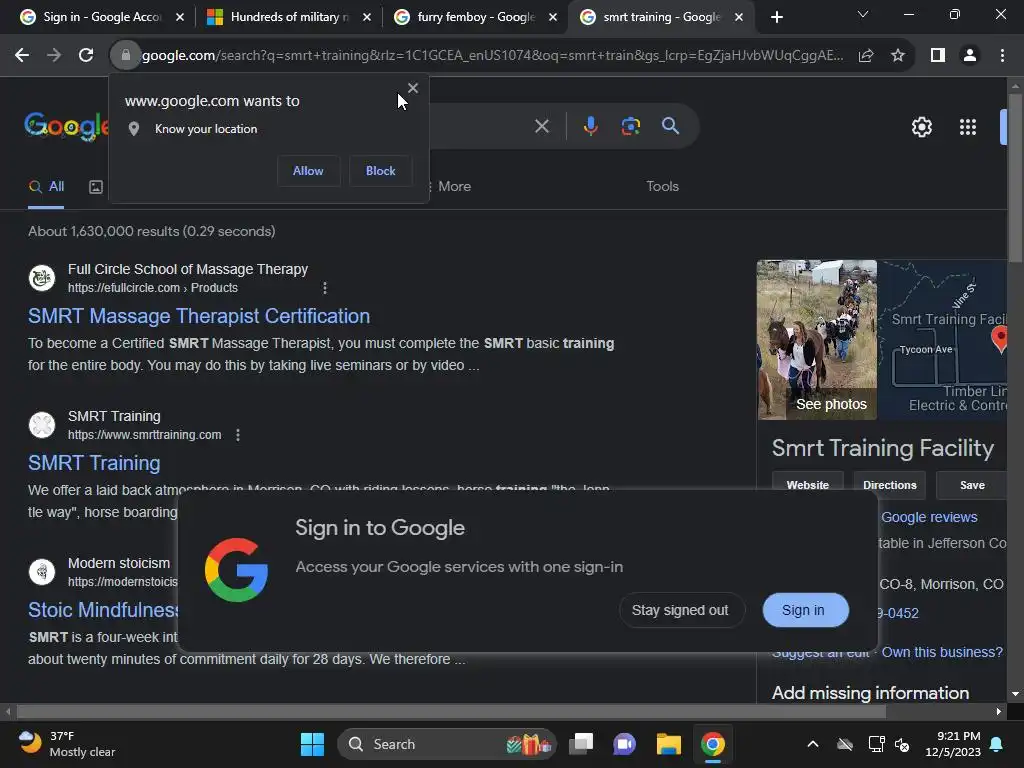Open more options for Full Circle result
The image size is (1024, 768).
pyautogui.click(x=325, y=288)
